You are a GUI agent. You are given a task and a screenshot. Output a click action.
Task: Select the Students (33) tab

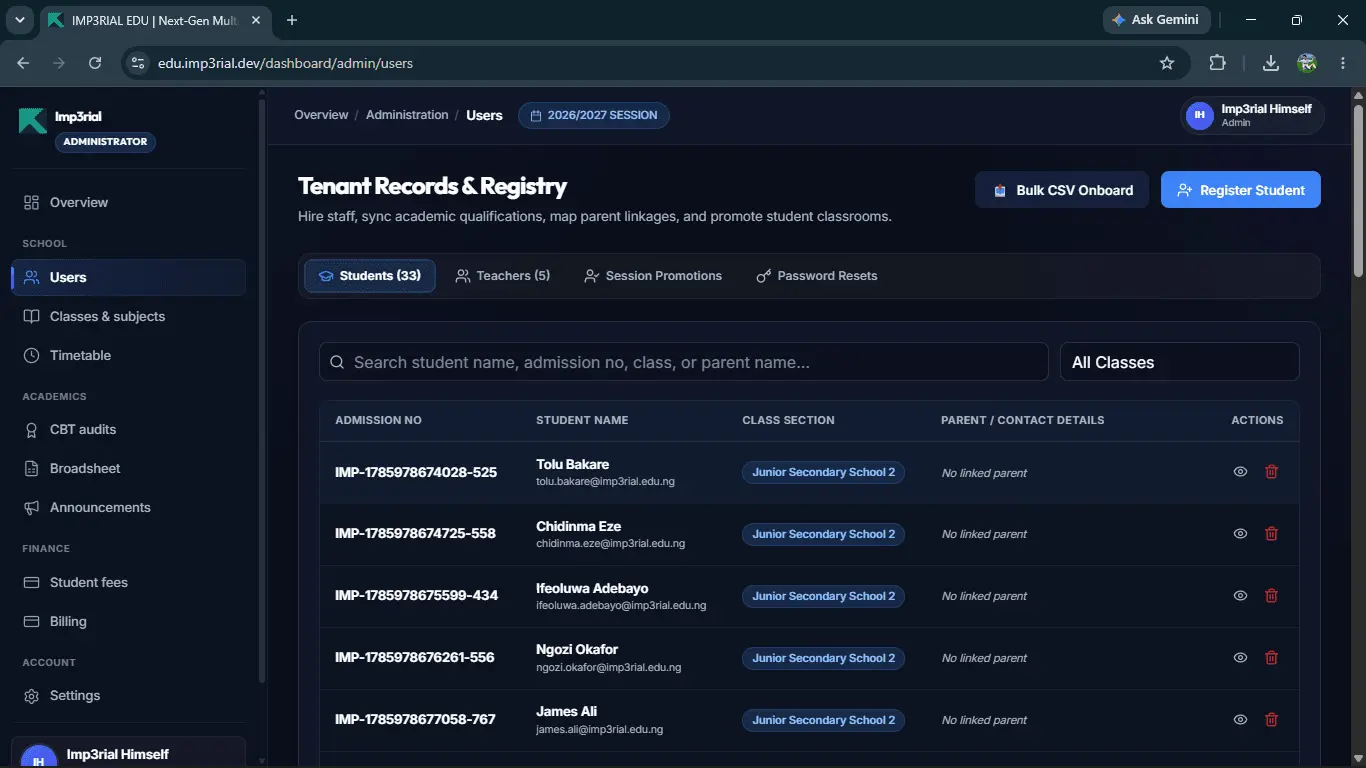click(x=370, y=276)
